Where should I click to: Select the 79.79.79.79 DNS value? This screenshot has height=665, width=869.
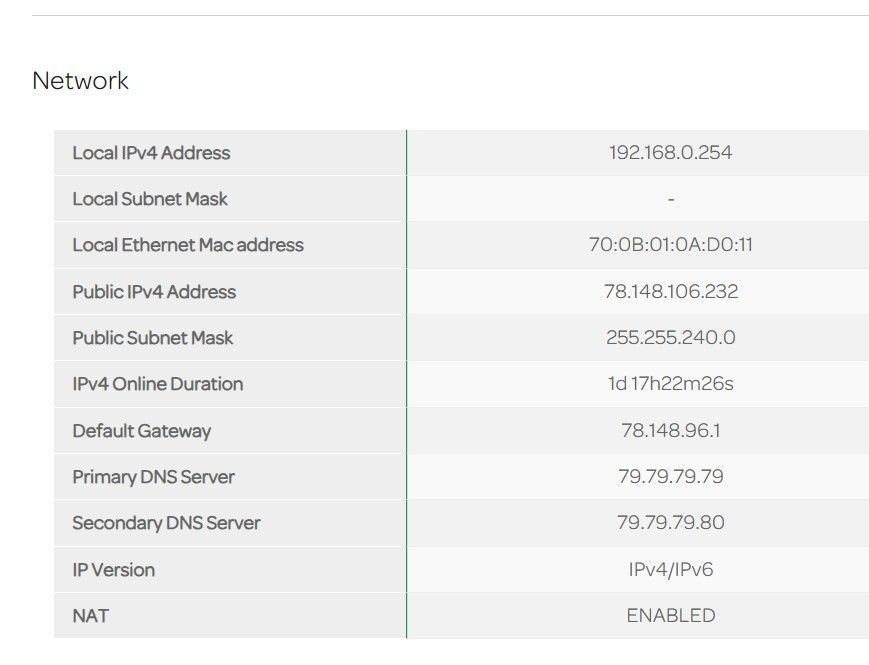670,477
